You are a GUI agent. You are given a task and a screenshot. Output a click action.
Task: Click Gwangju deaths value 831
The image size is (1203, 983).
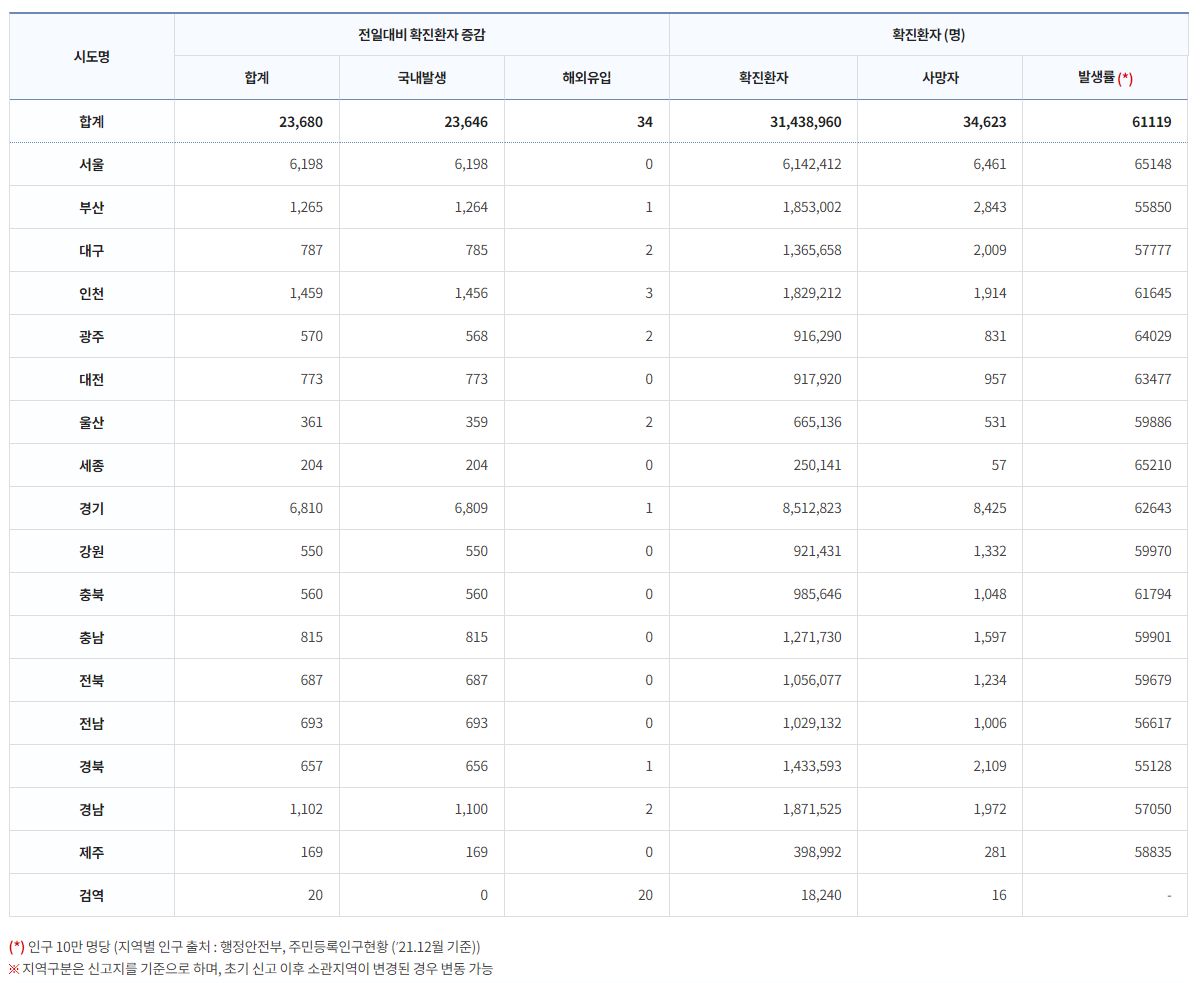pyautogui.click(x=995, y=336)
